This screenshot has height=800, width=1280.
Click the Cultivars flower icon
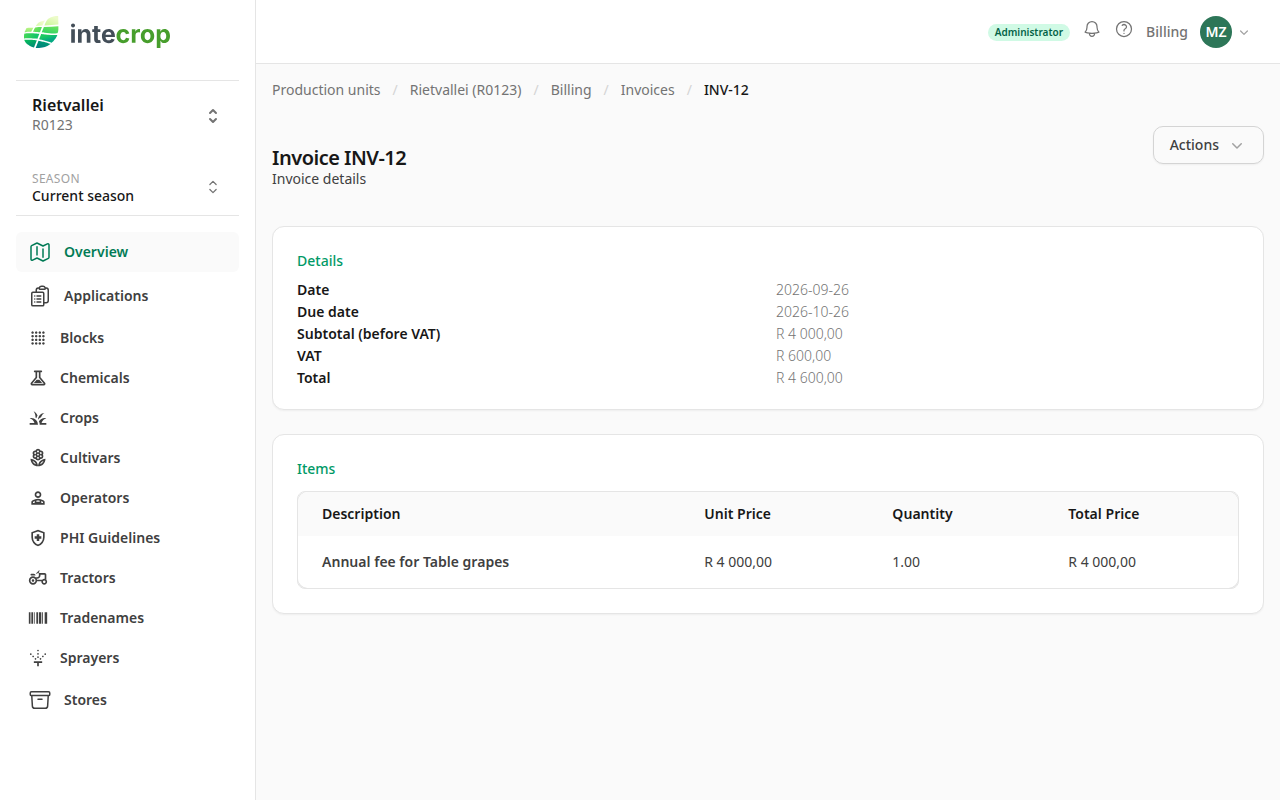[38, 458]
